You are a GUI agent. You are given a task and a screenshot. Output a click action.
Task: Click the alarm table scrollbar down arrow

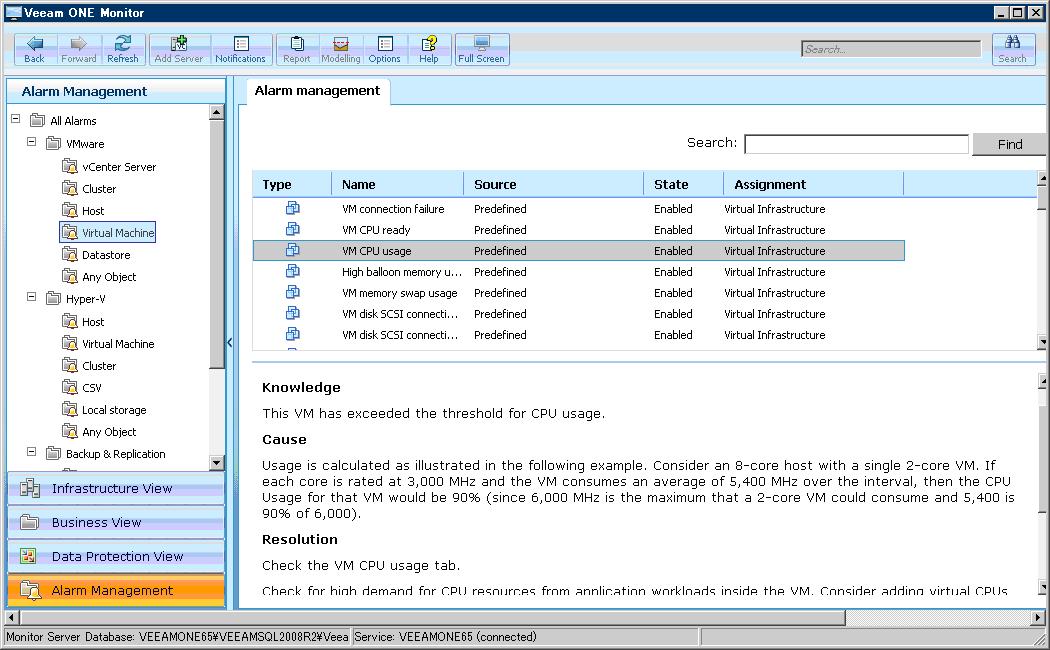point(1043,342)
